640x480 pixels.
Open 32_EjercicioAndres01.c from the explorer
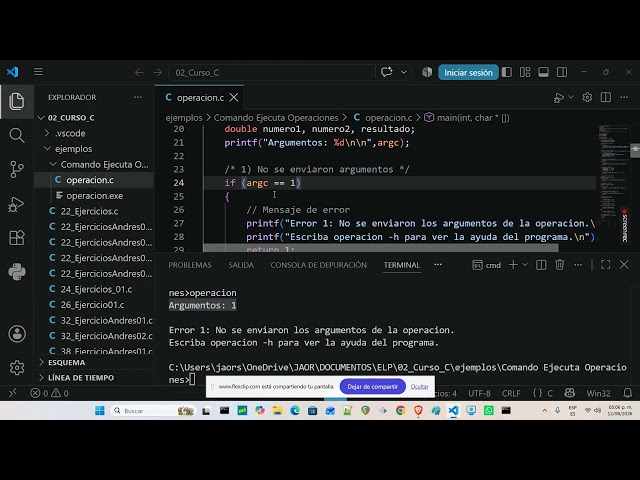(95, 321)
